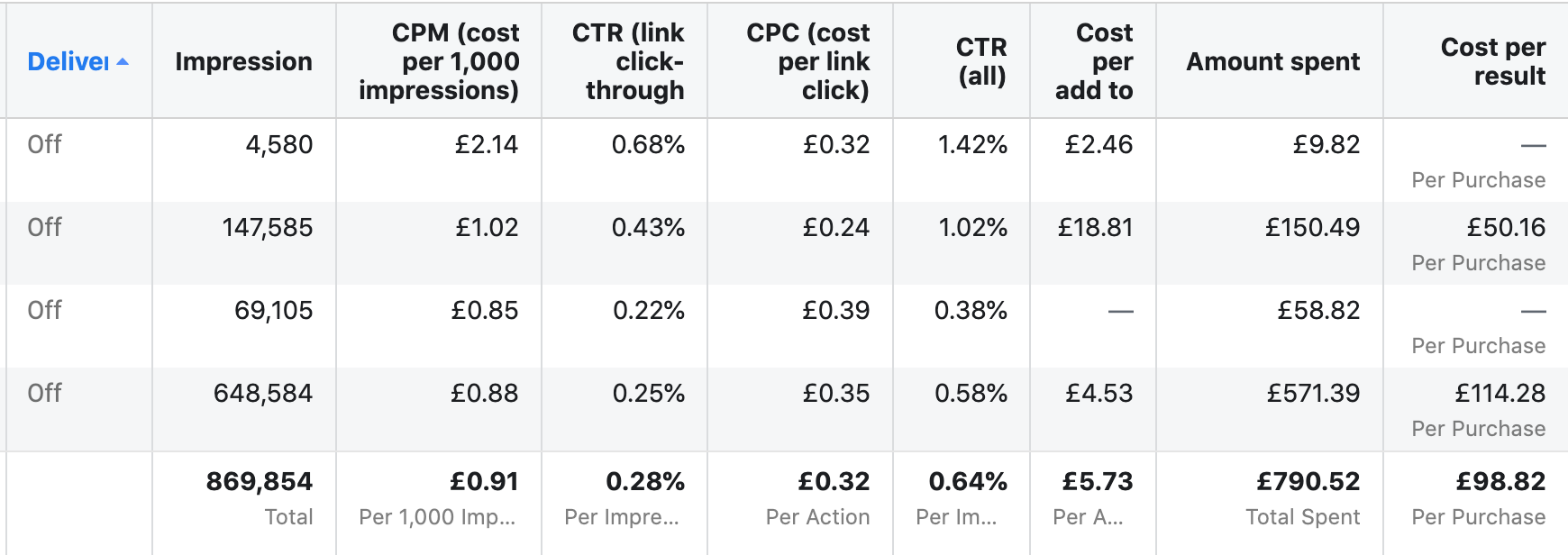Image resolution: width=1568 pixels, height=555 pixels.
Task: Click the total 869,854 impressions value
Action: click(x=260, y=481)
